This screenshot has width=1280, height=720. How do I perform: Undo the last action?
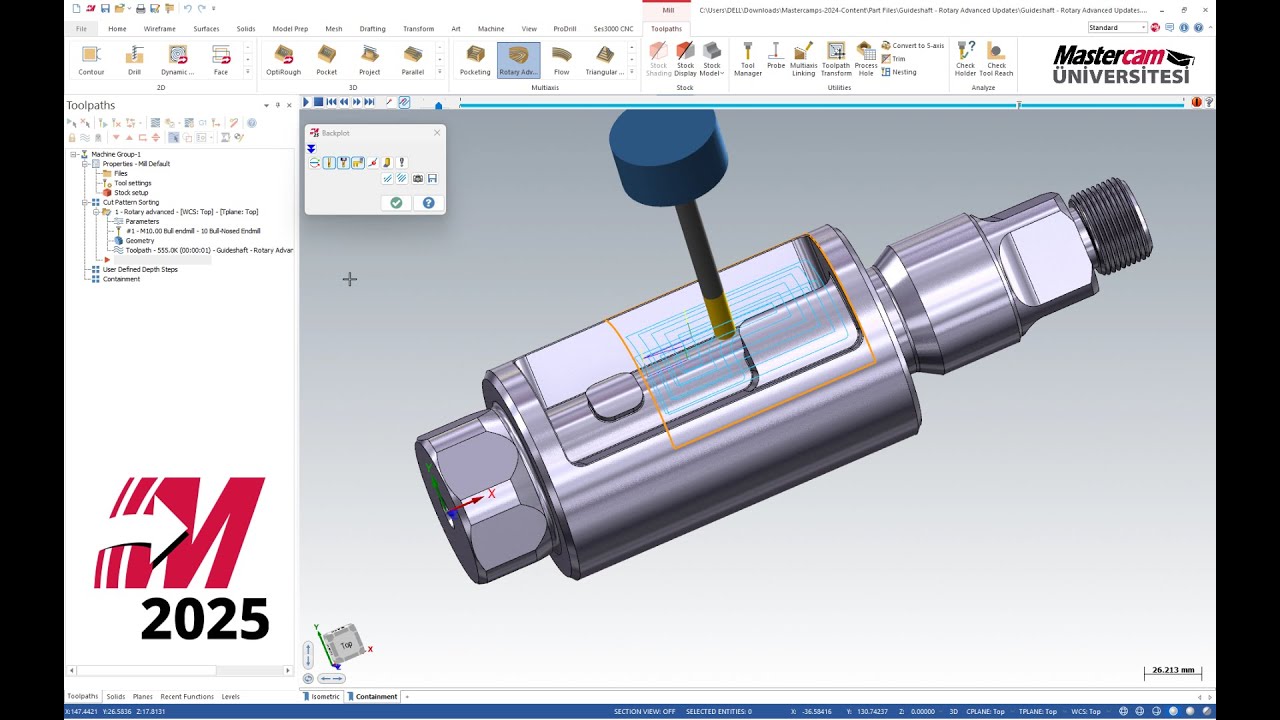(187, 8)
